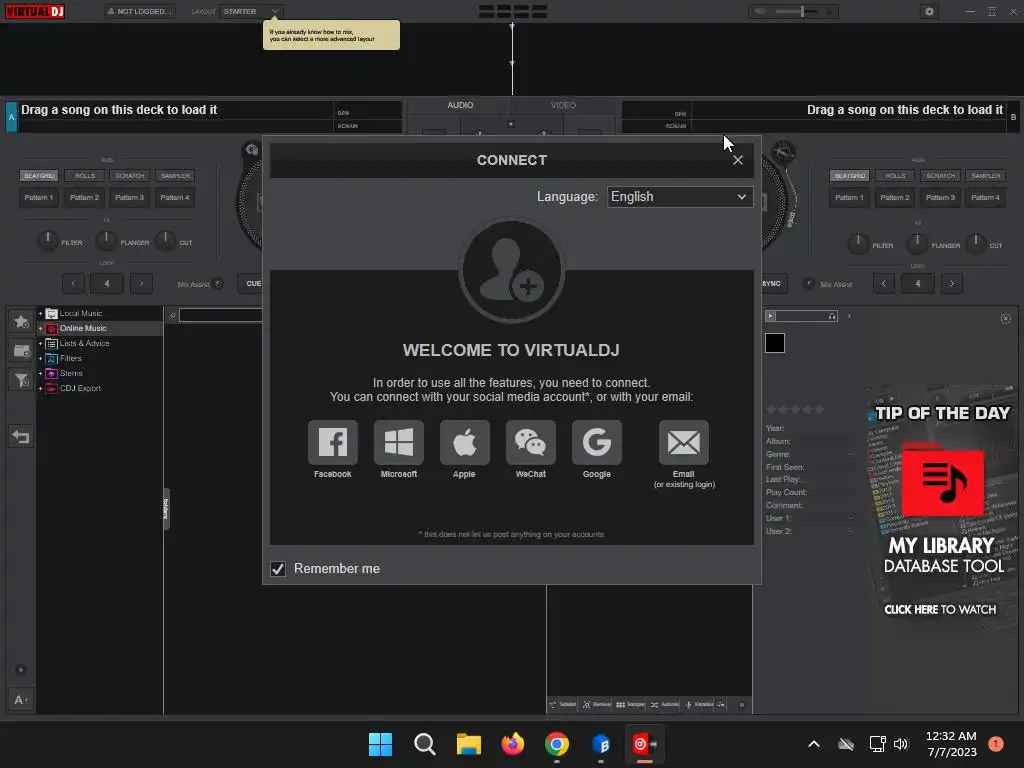
Task: Open Sampler panel at bottom toolbar
Action: (x=630, y=705)
